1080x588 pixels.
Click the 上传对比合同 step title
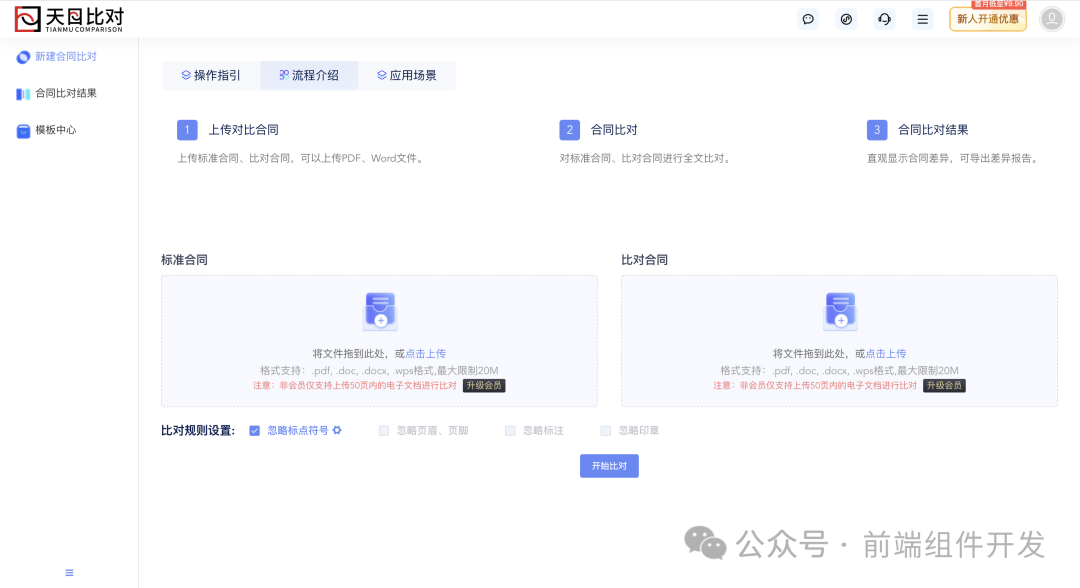(244, 129)
